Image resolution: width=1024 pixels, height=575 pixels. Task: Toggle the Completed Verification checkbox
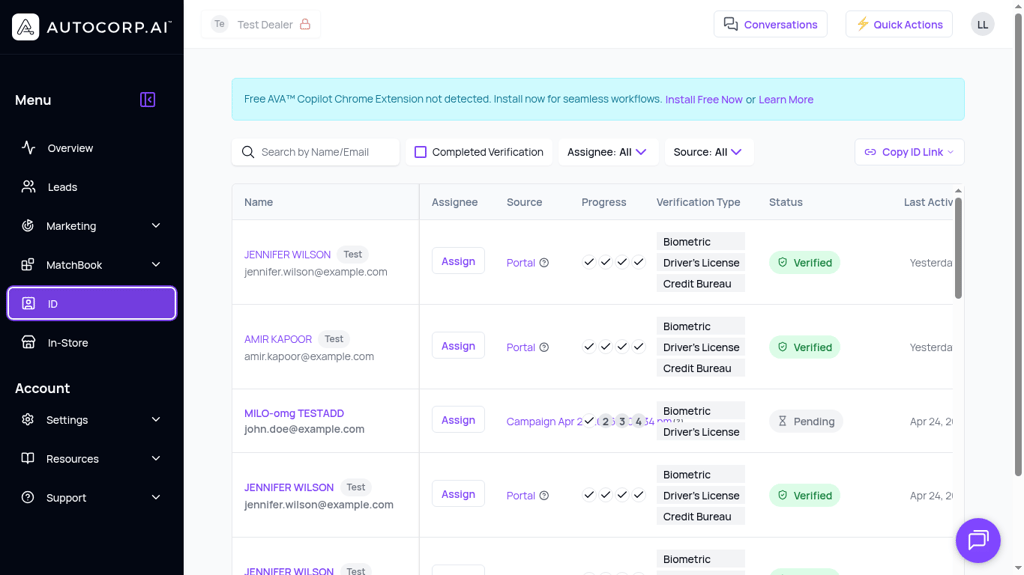[x=421, y=152]
